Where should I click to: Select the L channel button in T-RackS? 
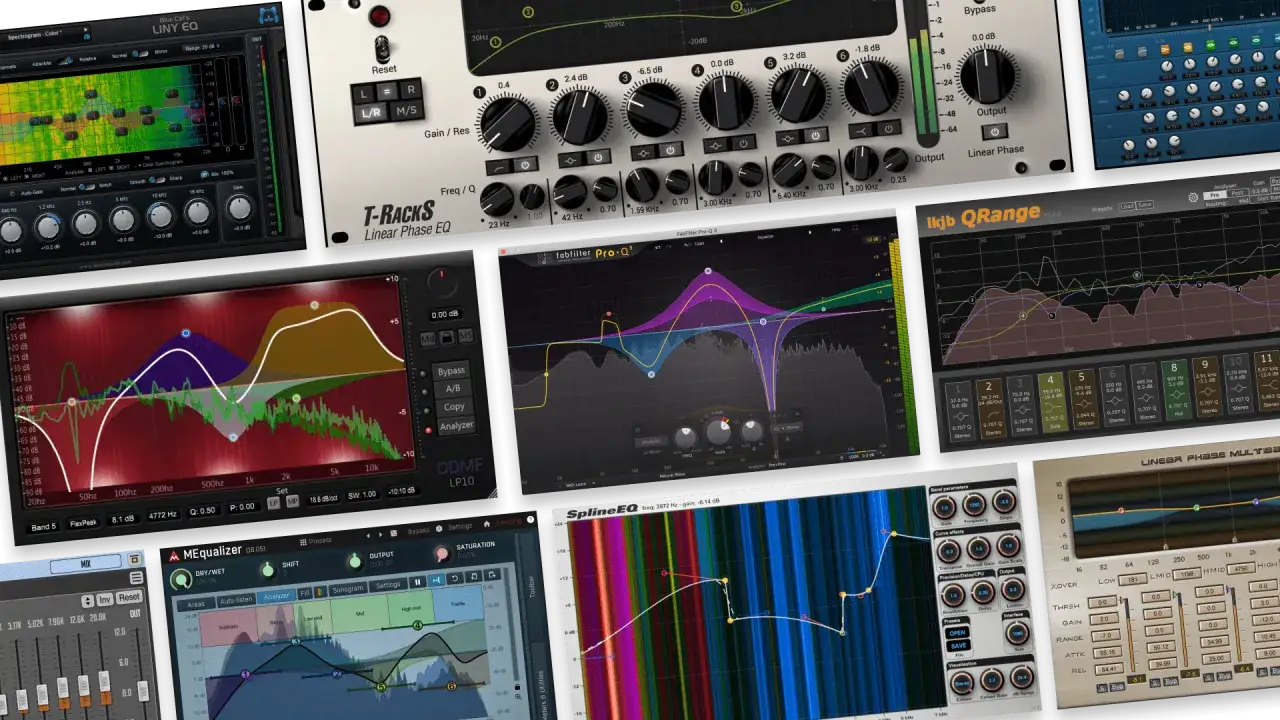click(362, 92)
